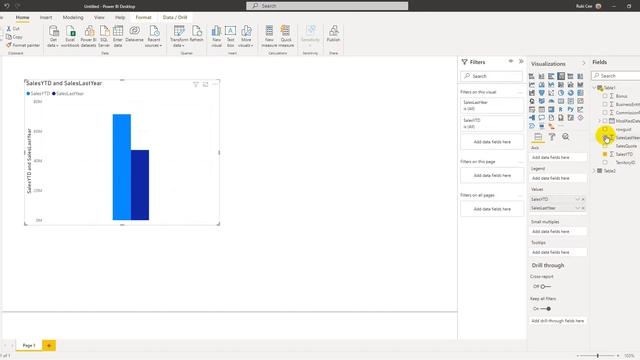Select the Matrix visualization

click(x=551, y=109)
